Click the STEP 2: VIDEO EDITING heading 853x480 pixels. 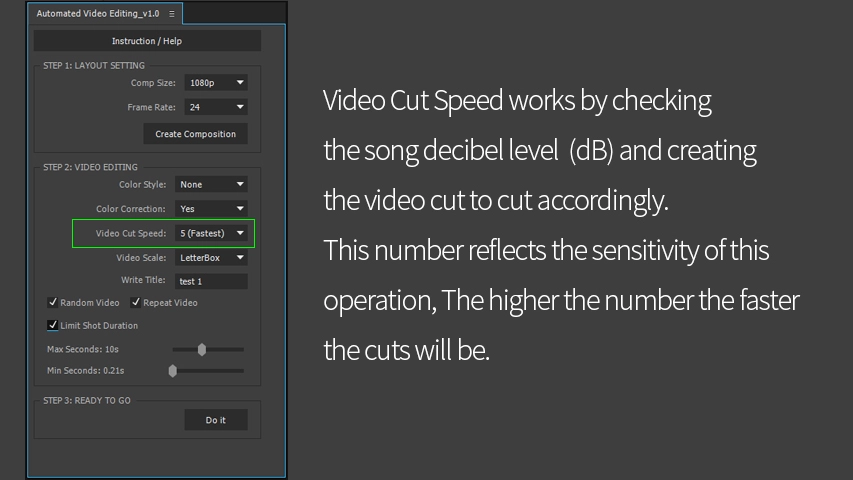click(90, 167)
